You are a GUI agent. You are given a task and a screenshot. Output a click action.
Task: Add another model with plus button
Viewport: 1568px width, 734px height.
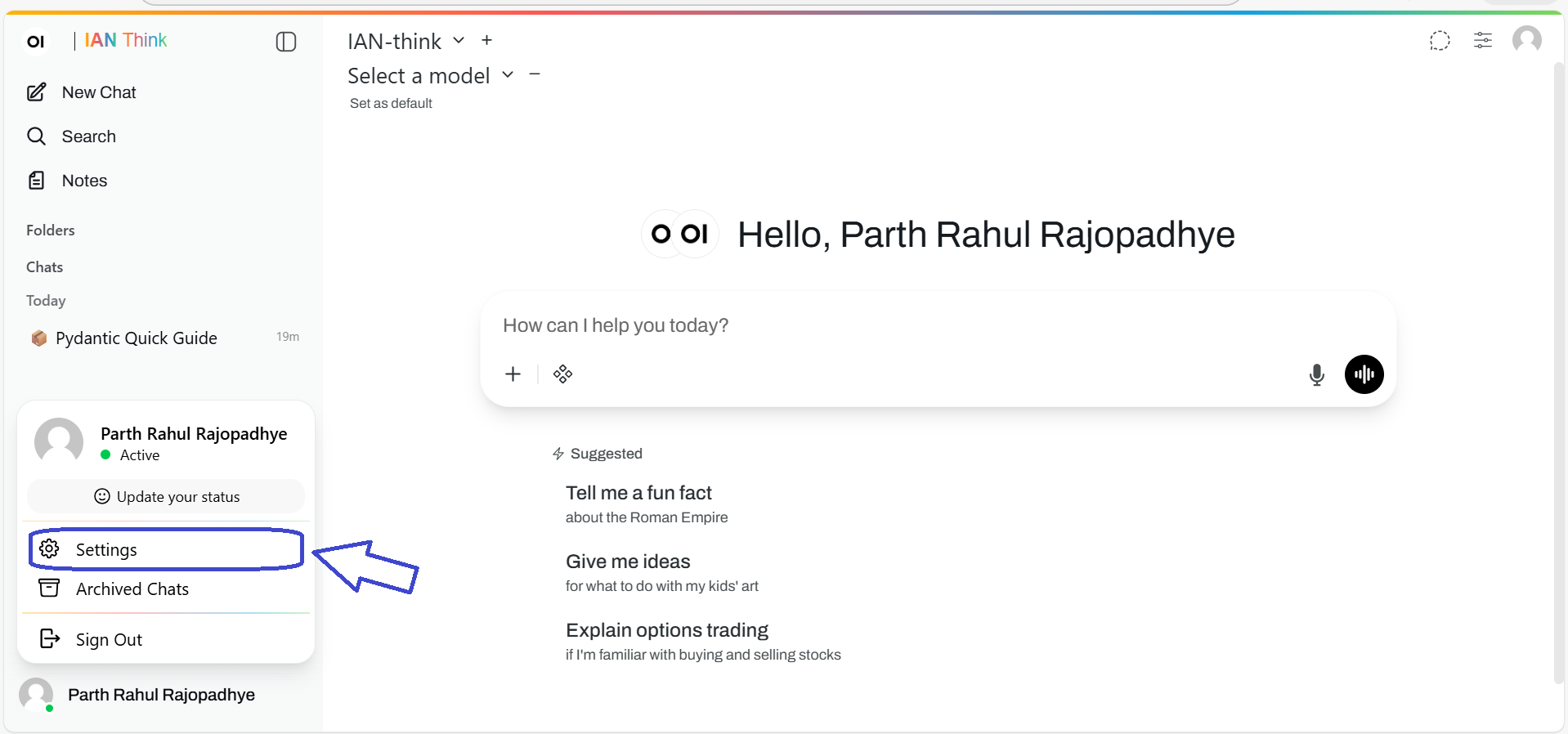click(x=486, y=40)
